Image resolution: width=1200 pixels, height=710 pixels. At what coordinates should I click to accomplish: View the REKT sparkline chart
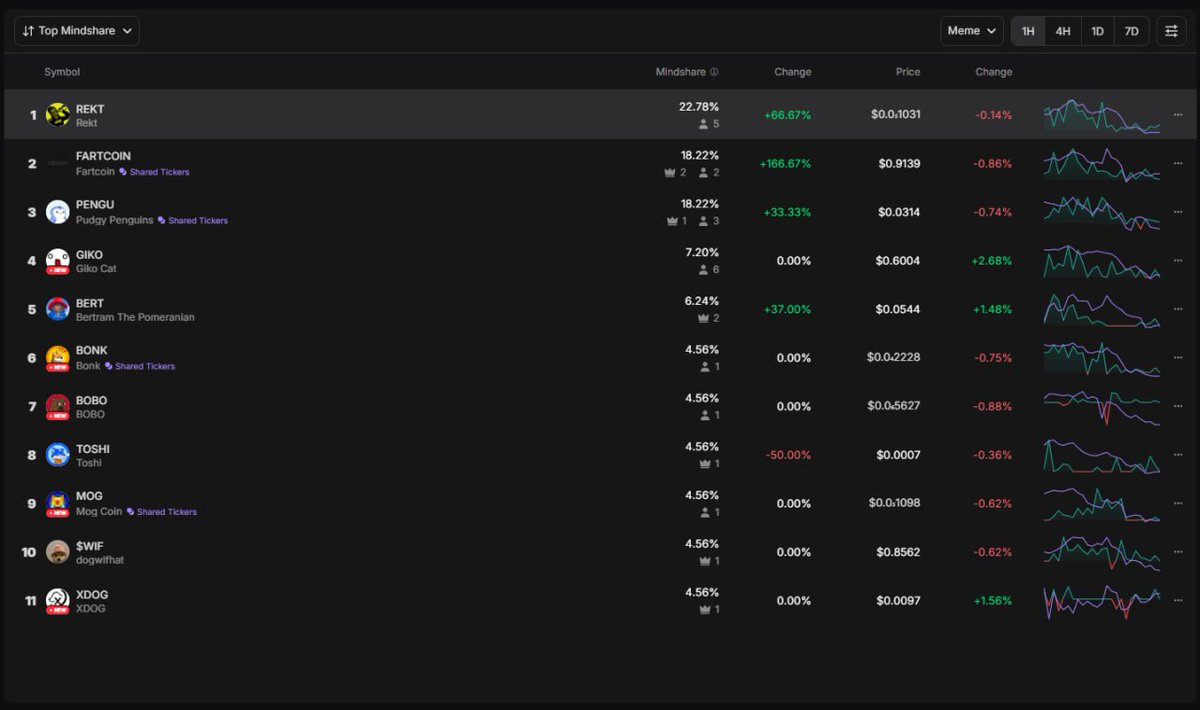[1102, 115]
